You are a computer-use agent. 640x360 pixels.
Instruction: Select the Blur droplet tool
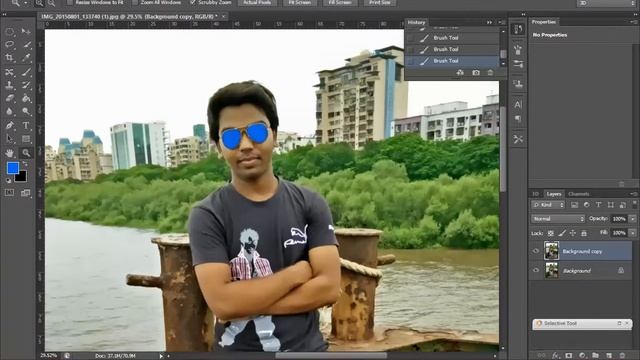pyautogui.click(x=9, y=111)
